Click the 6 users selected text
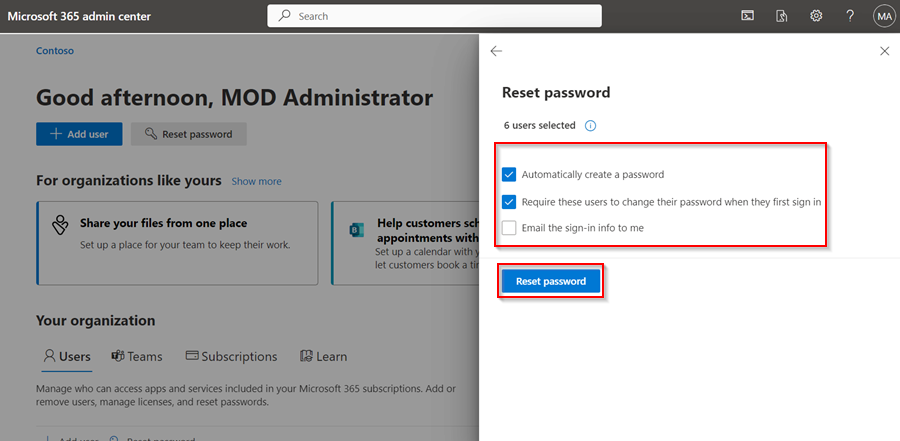900x441 pixels. click(x=540, y=125)
